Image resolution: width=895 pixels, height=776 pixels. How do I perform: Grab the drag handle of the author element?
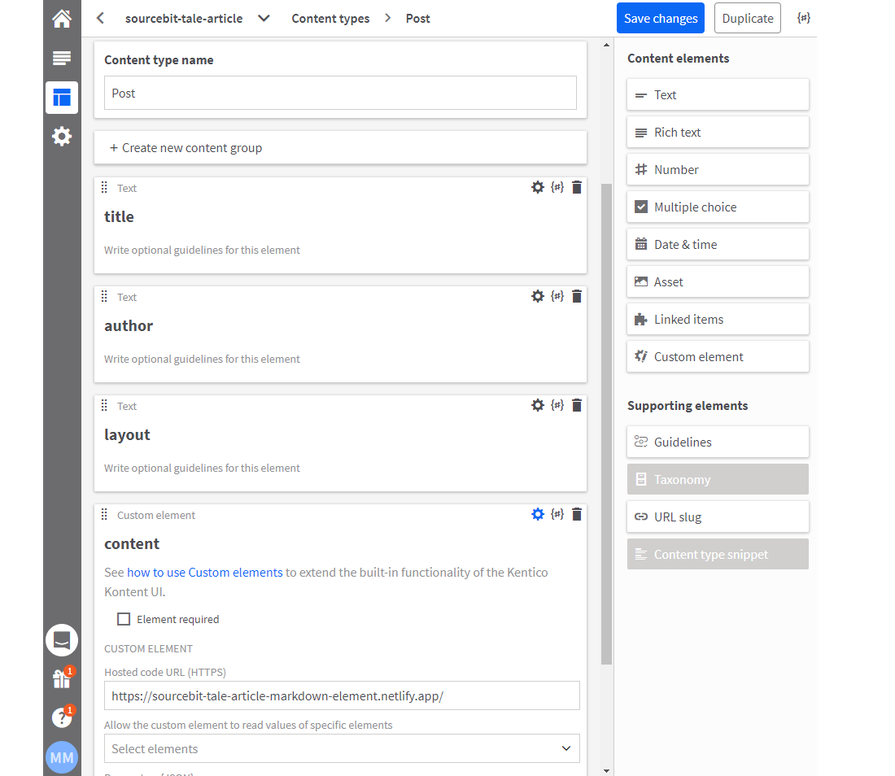[104, 296]
